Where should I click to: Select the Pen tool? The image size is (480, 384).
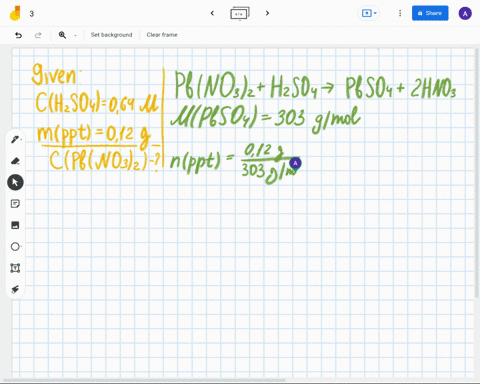click(15, 139)
